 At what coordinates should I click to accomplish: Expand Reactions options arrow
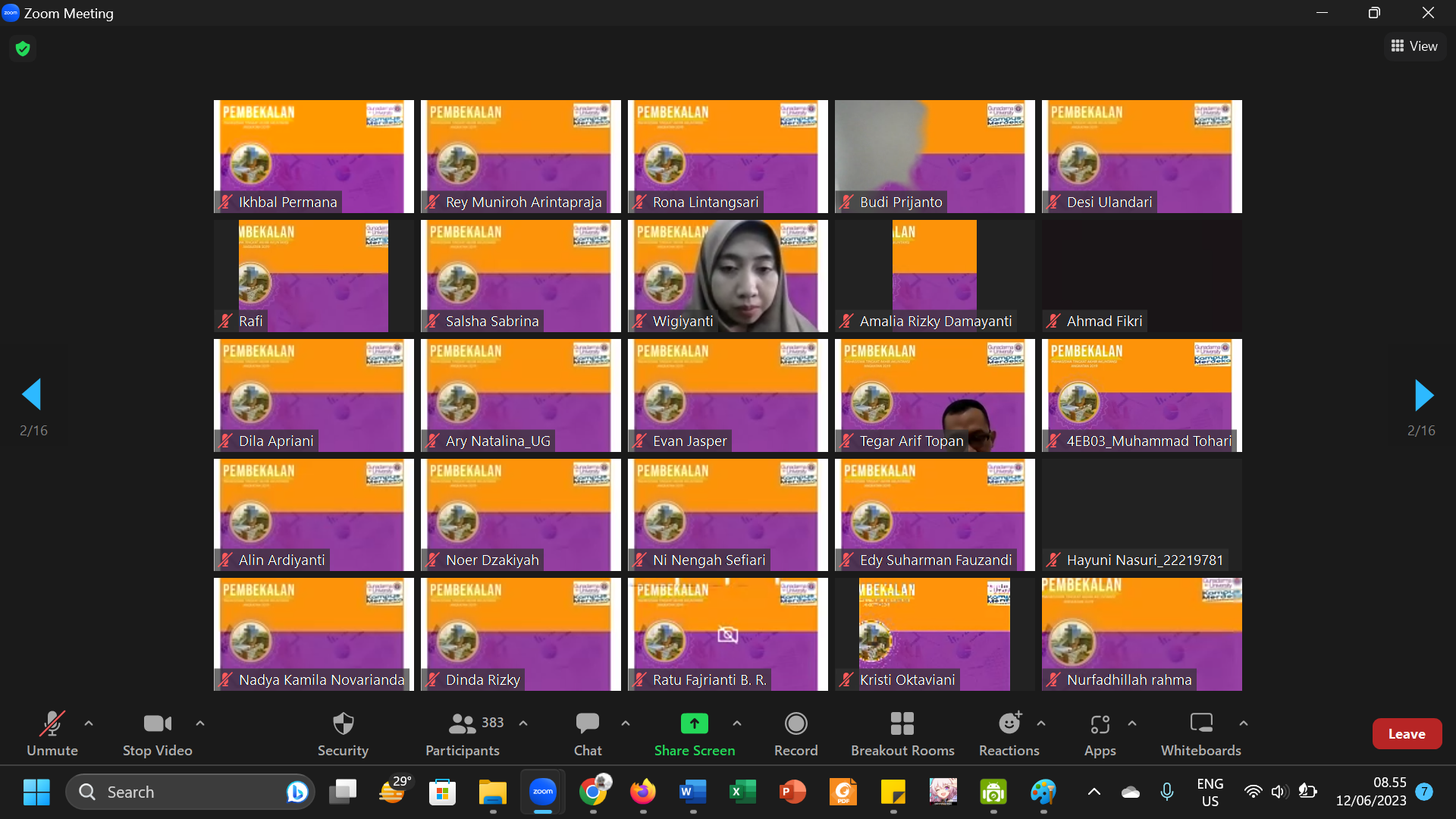[x=1041, y=723]
